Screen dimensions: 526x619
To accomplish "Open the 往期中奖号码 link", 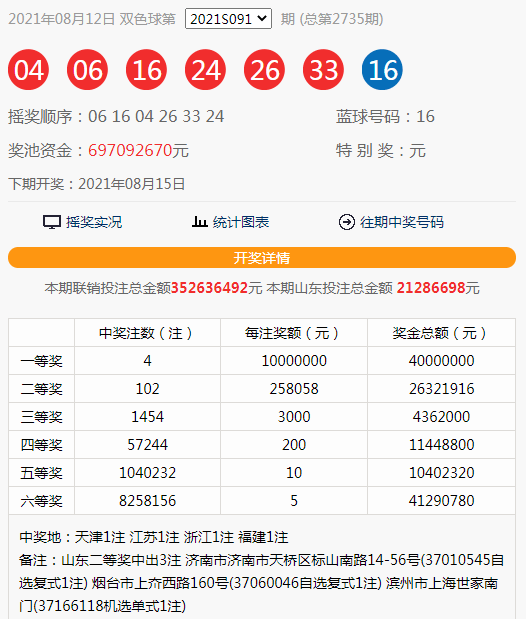I will click(x=402, y=222).
